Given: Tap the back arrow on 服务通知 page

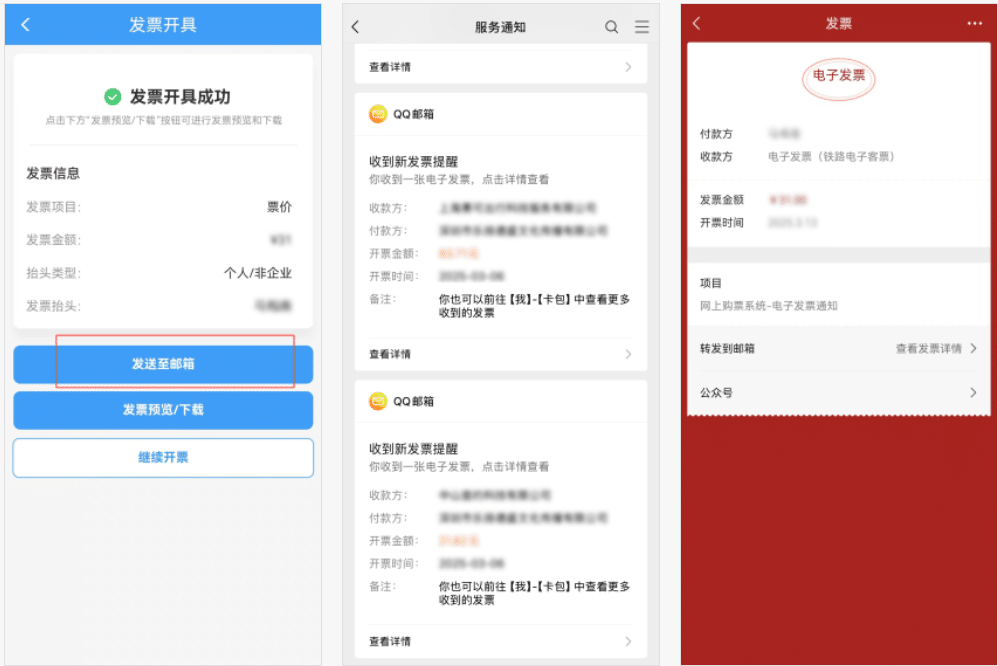Looking at the screenshot, I should 355,27.
